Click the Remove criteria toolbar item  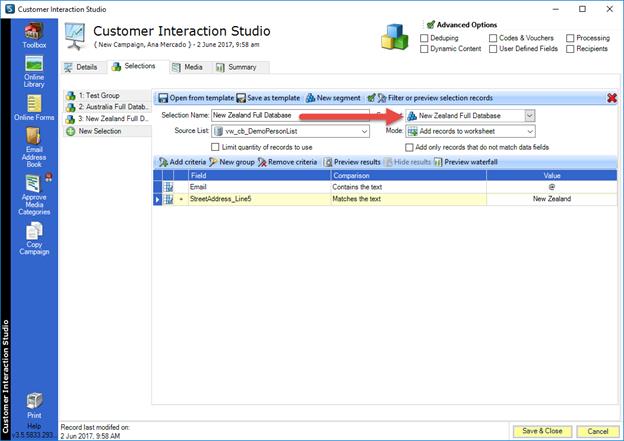point(287,162)
